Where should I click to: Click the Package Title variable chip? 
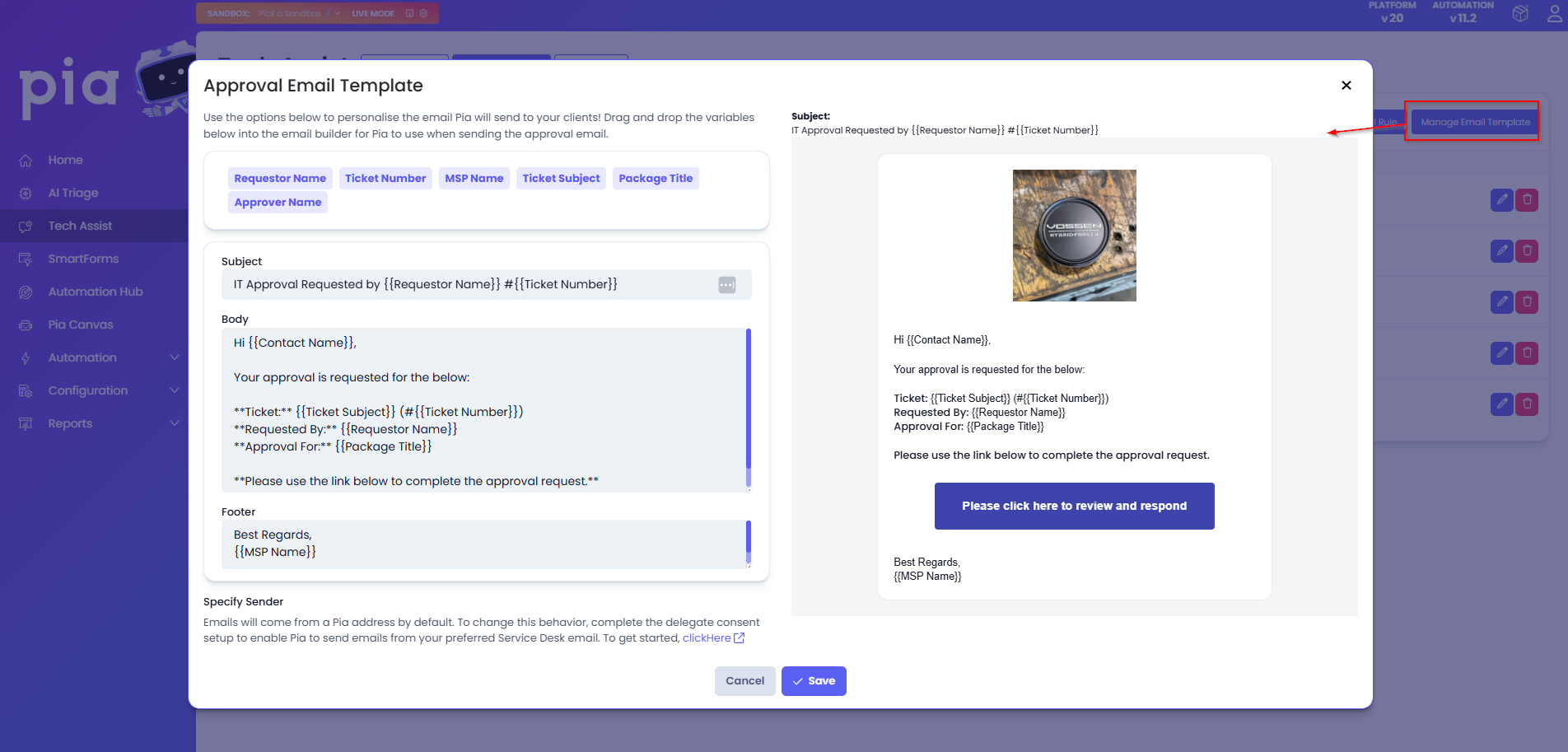click(656, 179)
